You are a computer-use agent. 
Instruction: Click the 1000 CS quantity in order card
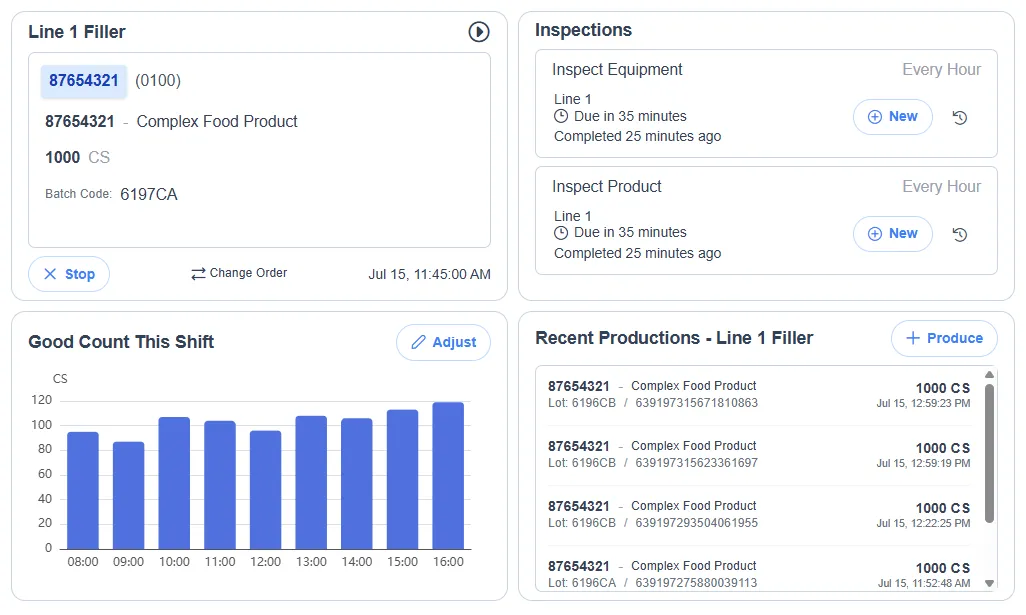[x=77, y=157]
